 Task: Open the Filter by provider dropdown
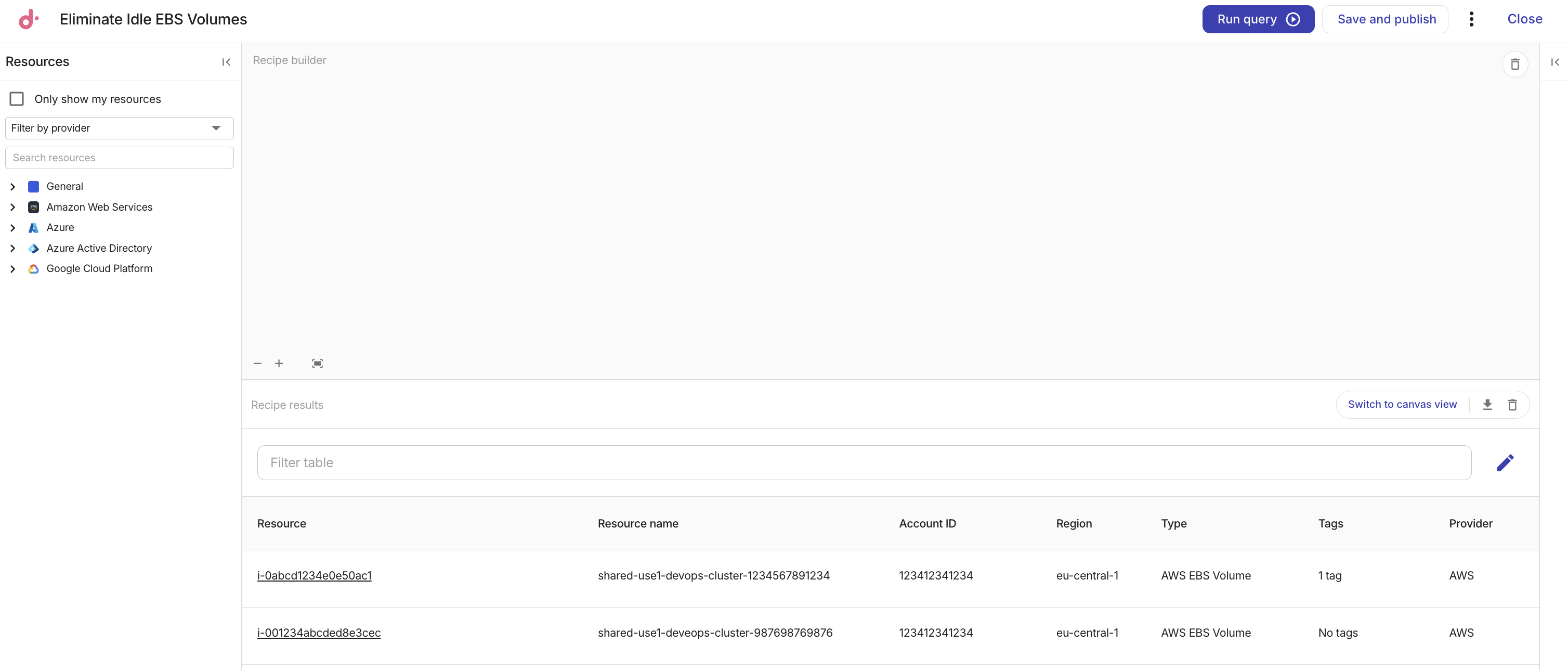point(119,128)
